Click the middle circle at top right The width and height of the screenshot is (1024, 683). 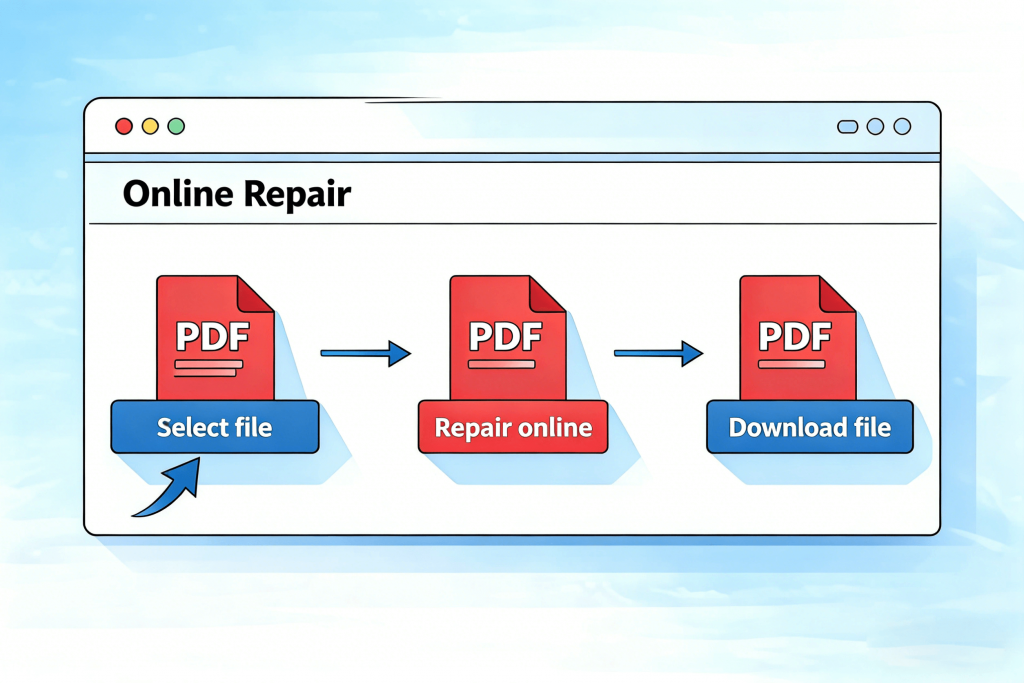click(875, 127)
